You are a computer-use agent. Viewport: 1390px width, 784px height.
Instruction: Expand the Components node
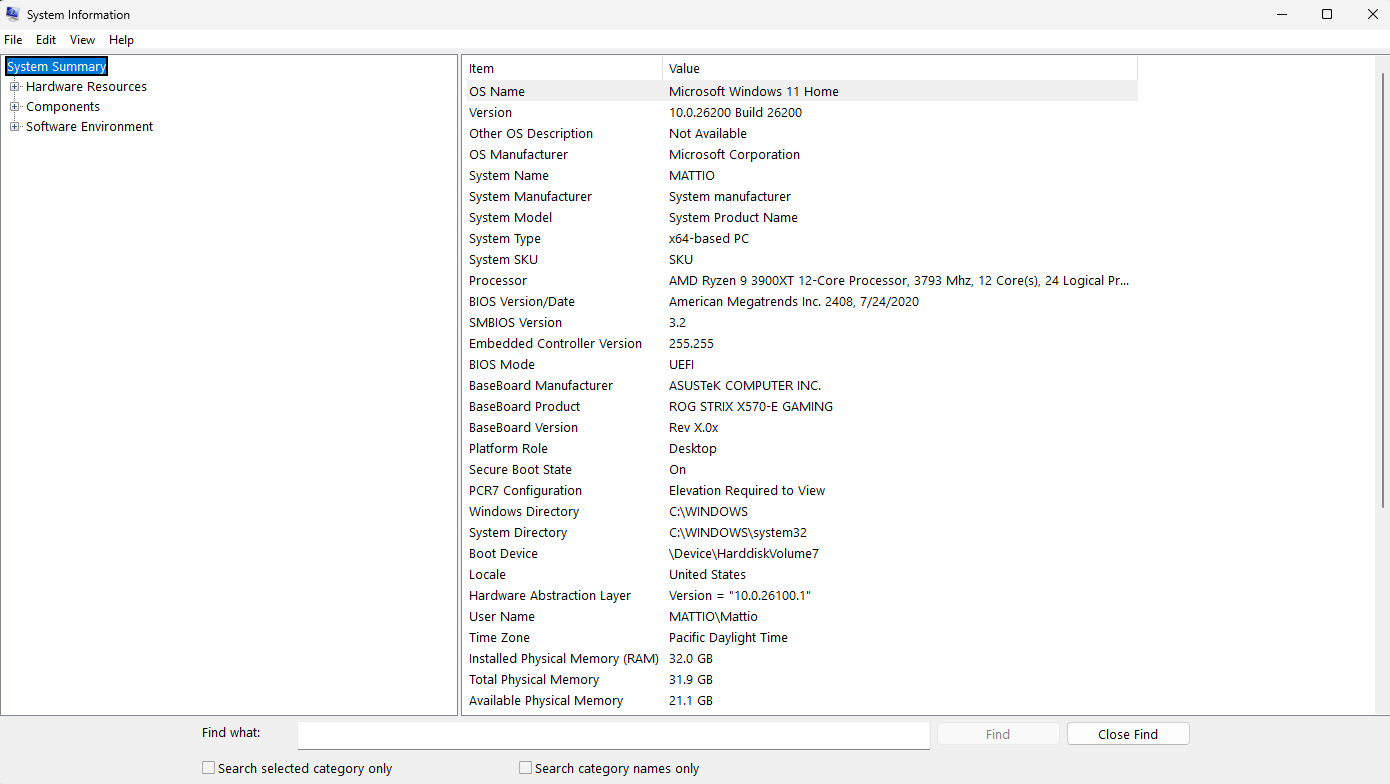tap(15, 107)
